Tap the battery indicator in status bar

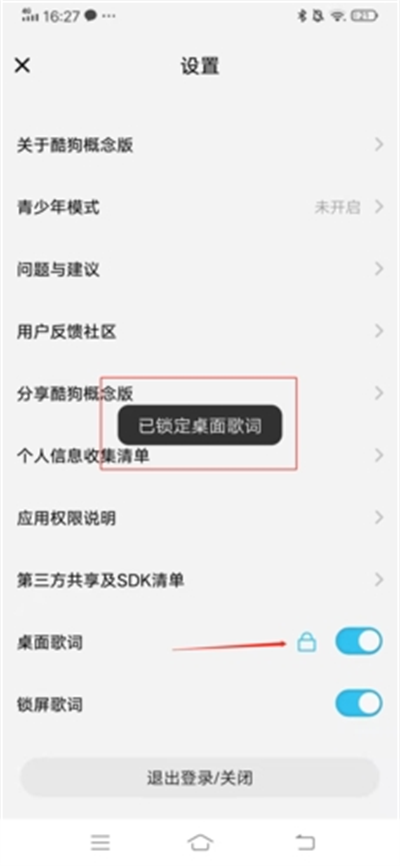point(364,17)
